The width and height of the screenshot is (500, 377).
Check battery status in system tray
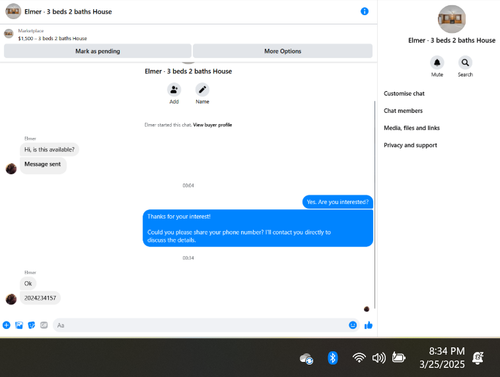pos(398,358)
